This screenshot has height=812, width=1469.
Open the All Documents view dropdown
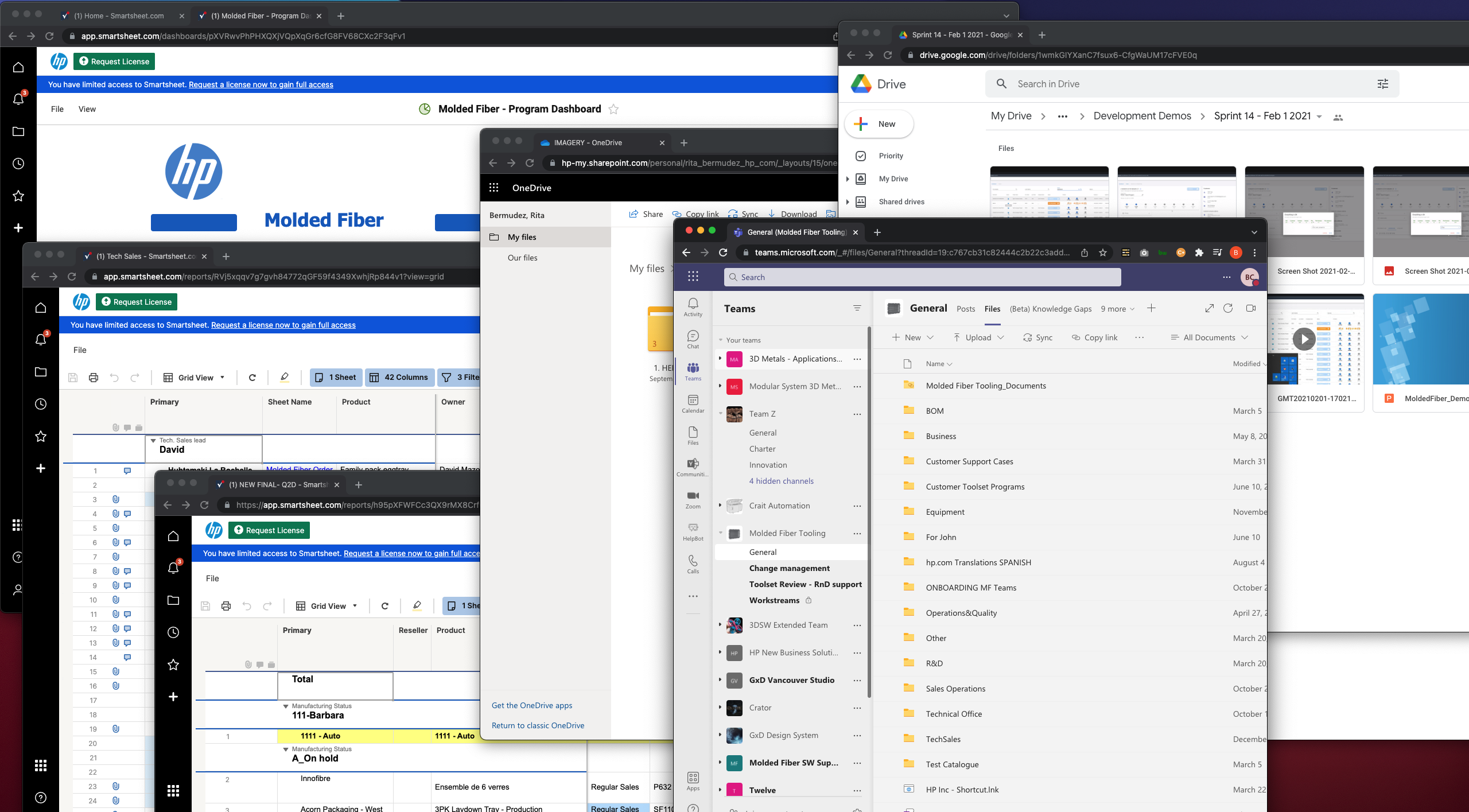(1210, 337)
